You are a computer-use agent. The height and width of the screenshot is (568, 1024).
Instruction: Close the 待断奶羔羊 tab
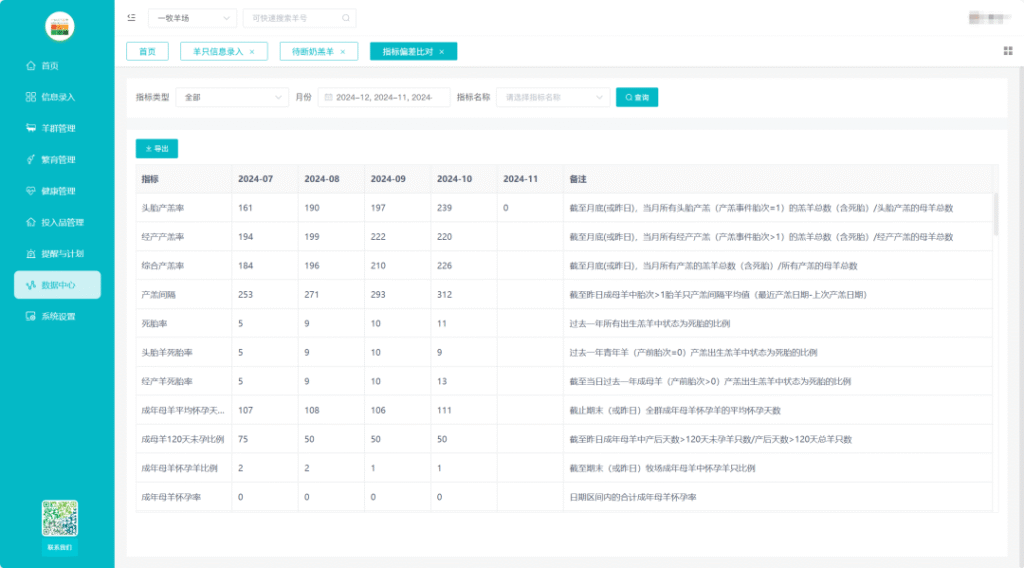point(343,52)
